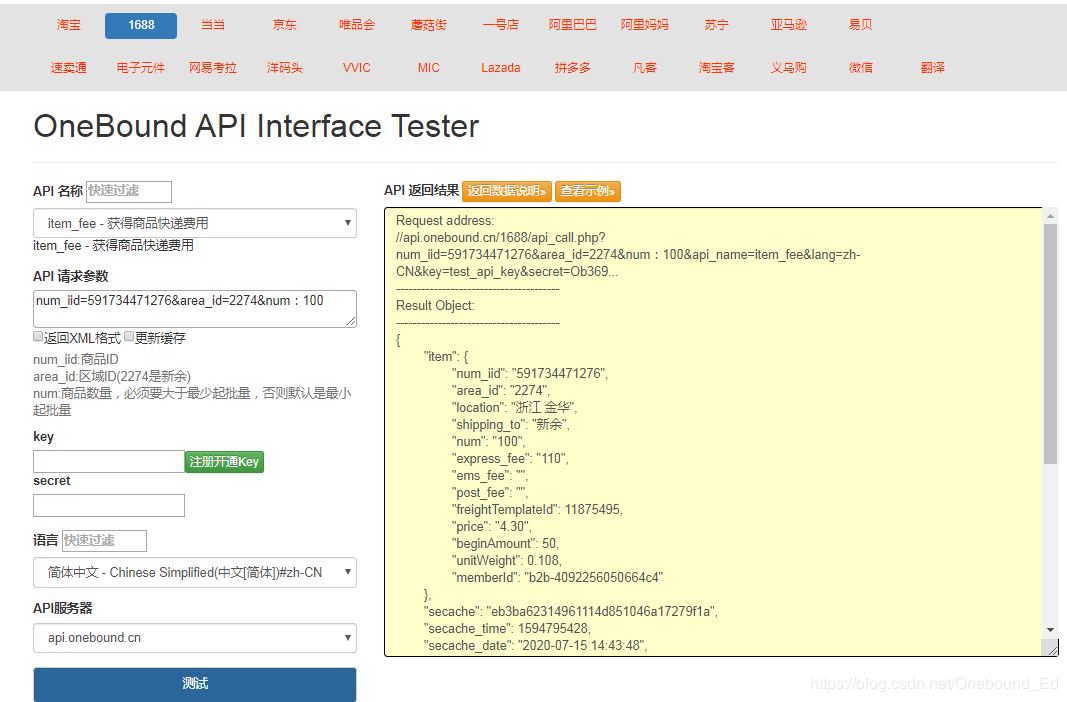Click the blue 测试 button
The height and width of the screenshot is (702, 1067).
pos(195,684)
